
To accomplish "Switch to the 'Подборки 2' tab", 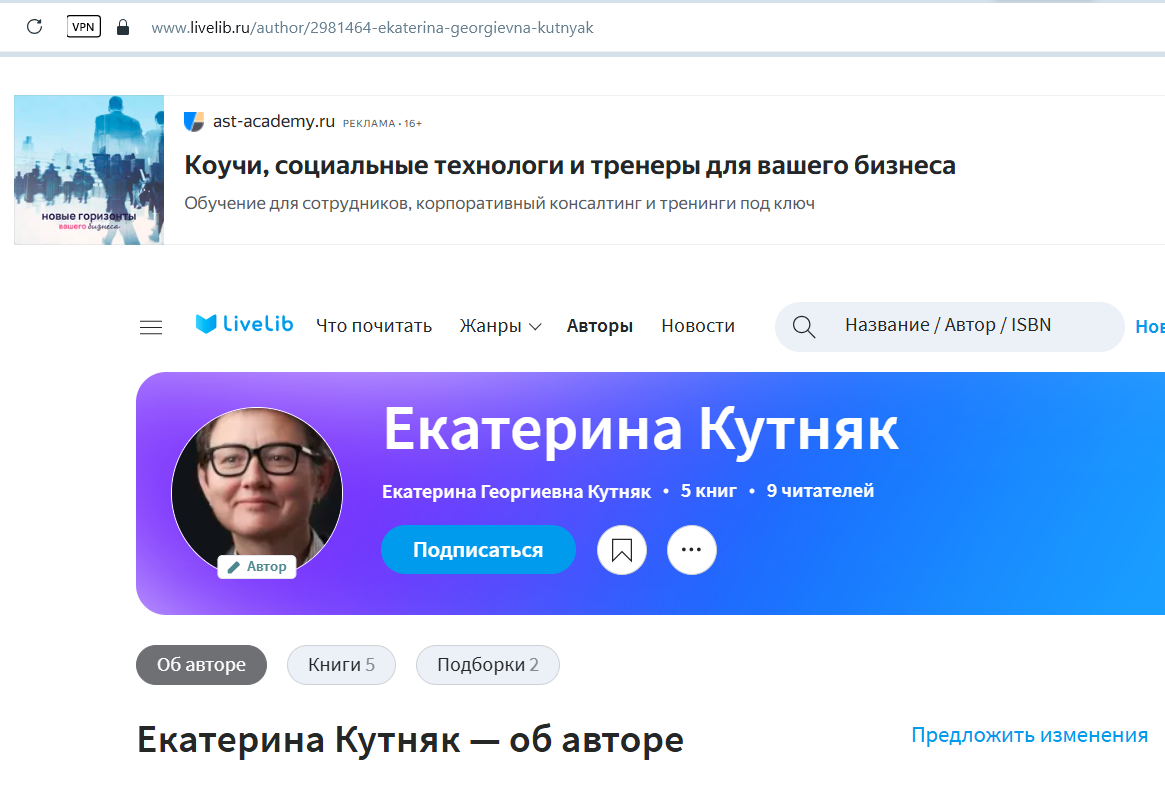I will [x=487, y=665].
